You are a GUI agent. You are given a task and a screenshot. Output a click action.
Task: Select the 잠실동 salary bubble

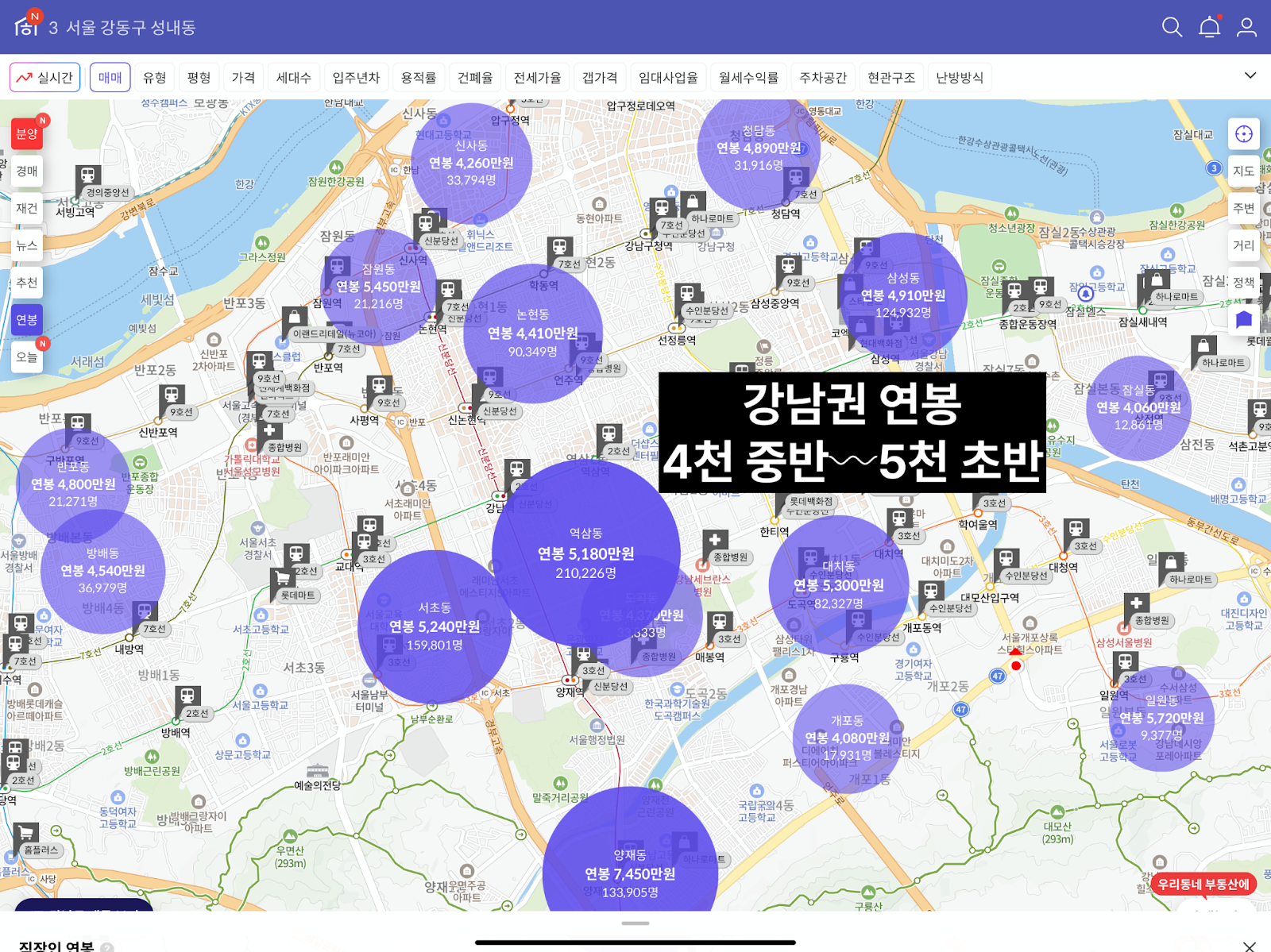click(1138, 407)
